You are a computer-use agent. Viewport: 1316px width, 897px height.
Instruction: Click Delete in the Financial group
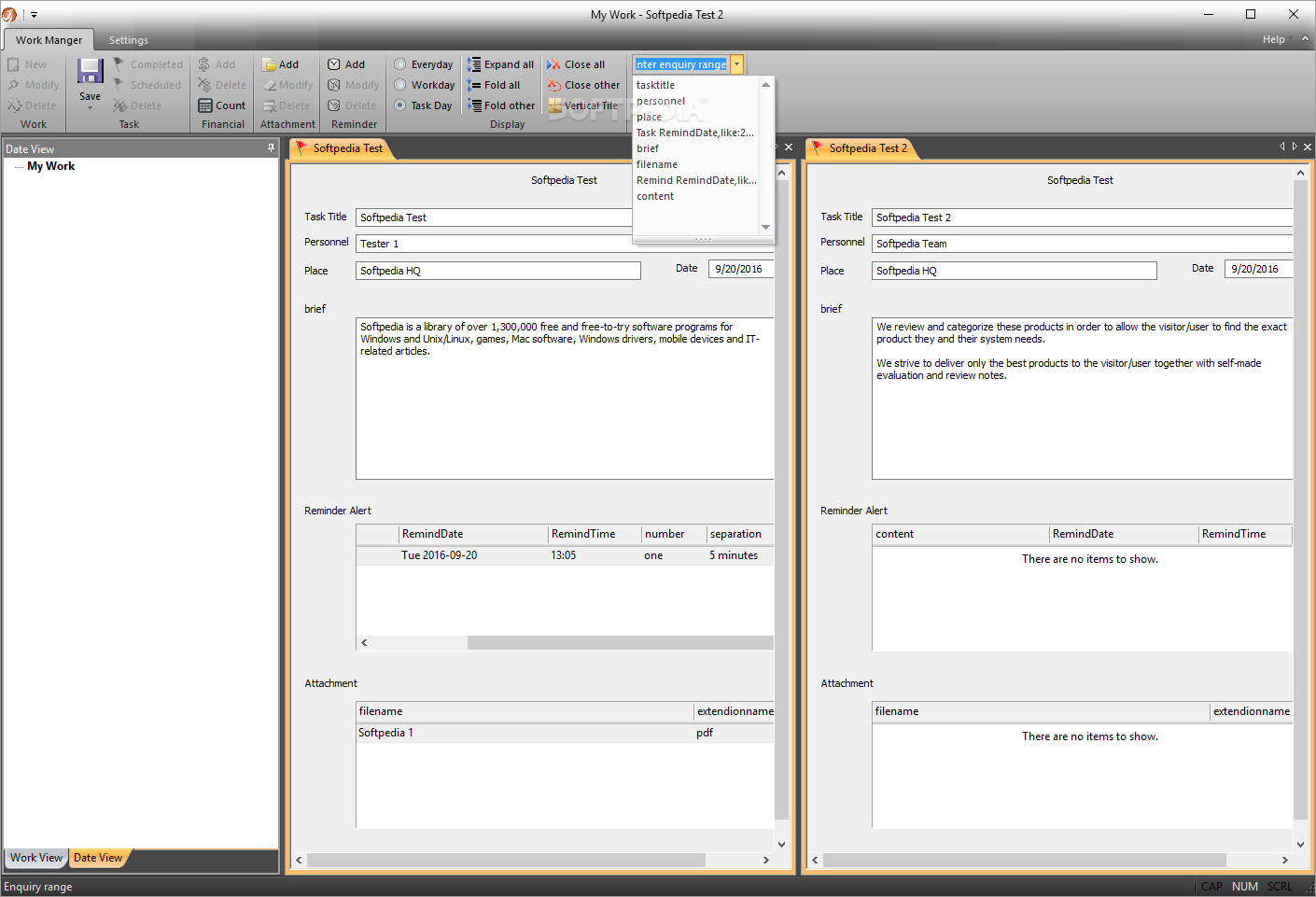tap(222, 85)
